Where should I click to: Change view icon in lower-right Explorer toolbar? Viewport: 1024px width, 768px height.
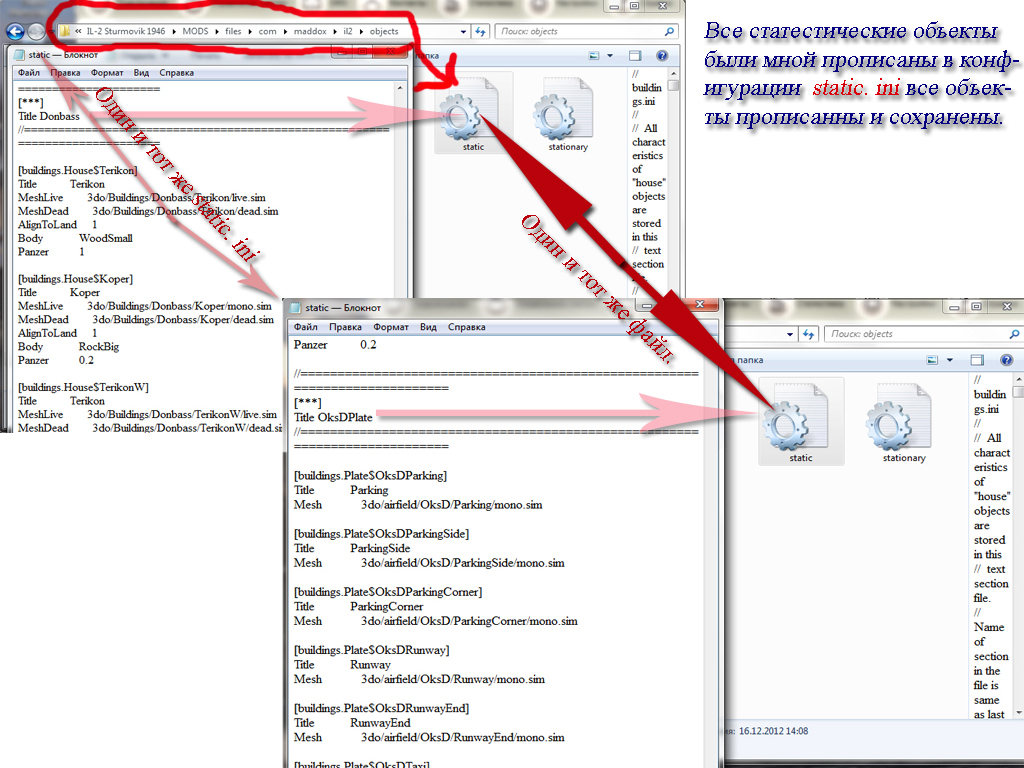click(x=932, y=360)
